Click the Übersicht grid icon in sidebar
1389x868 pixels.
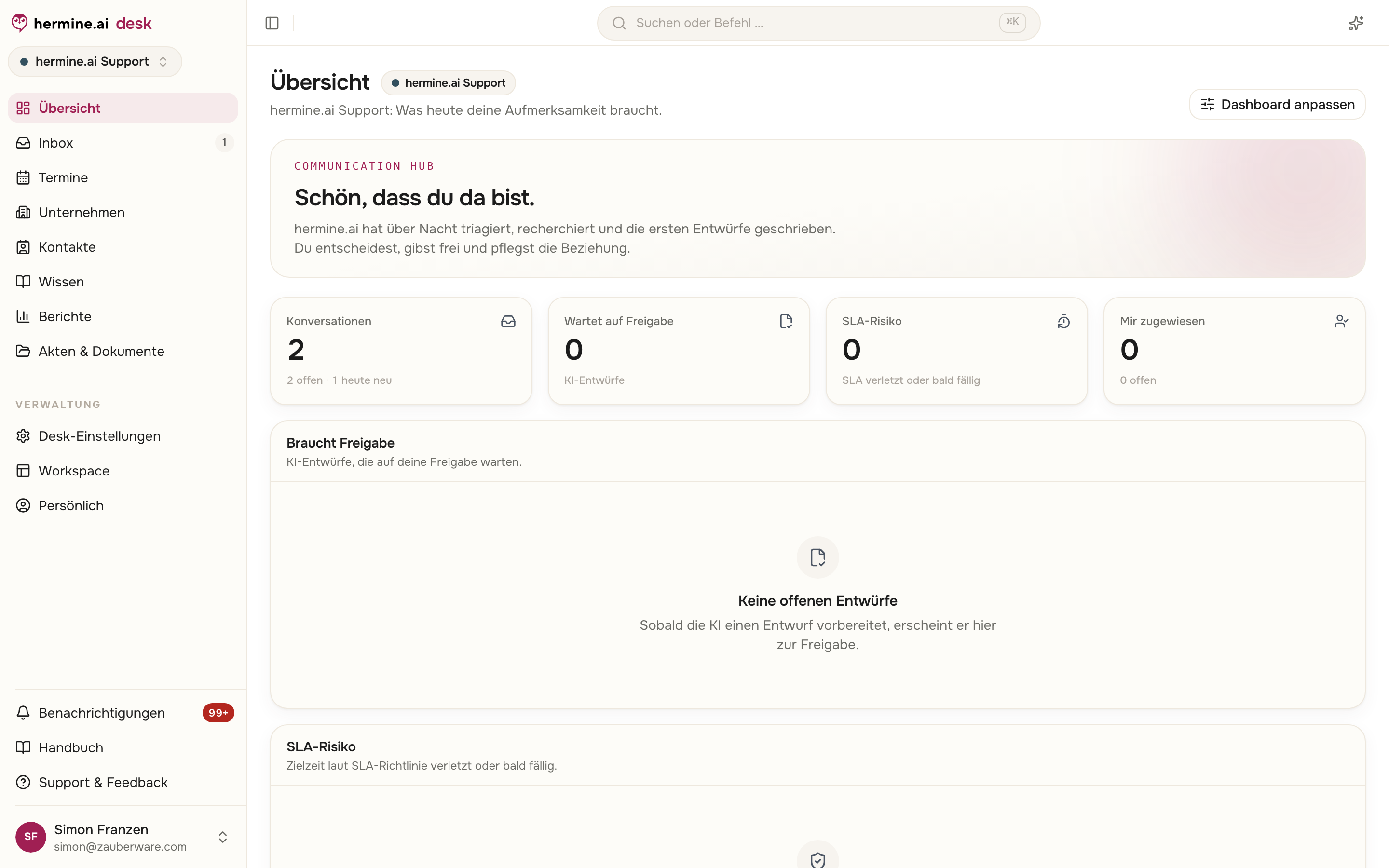pos(23,108)
